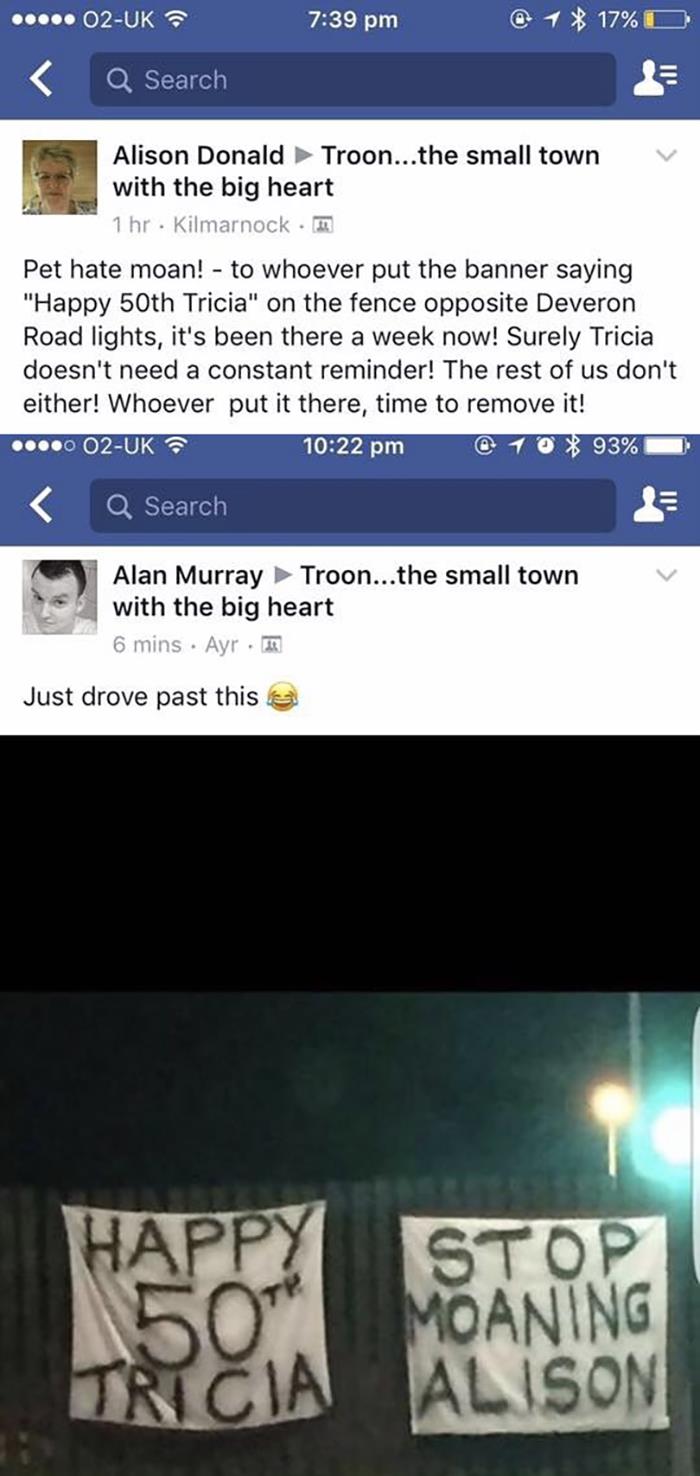View Alan Murray's profile picture
The image size is (700, 1476).
pyautogui.click(x=60, y=598)
